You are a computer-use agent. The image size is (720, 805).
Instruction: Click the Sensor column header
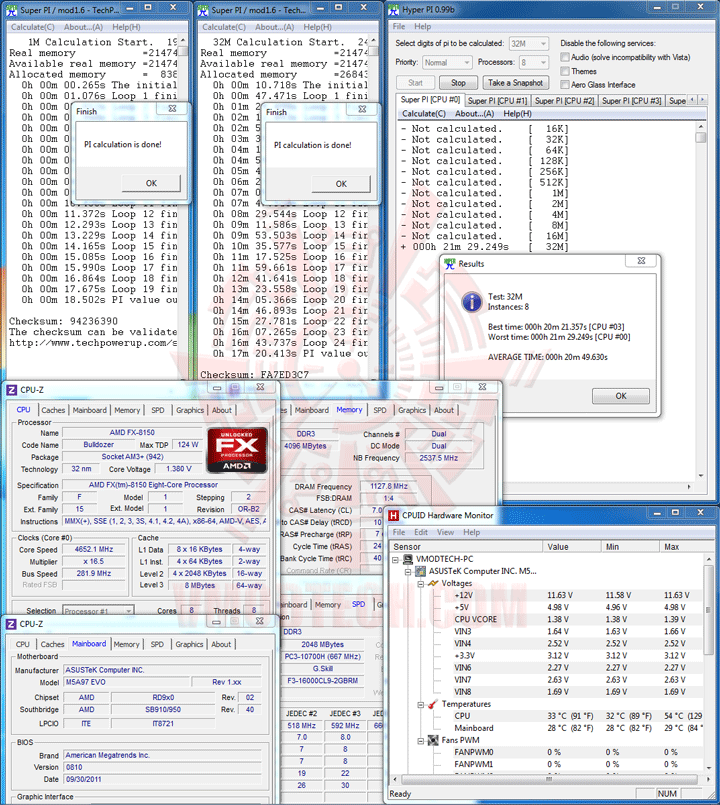(466, 547)
